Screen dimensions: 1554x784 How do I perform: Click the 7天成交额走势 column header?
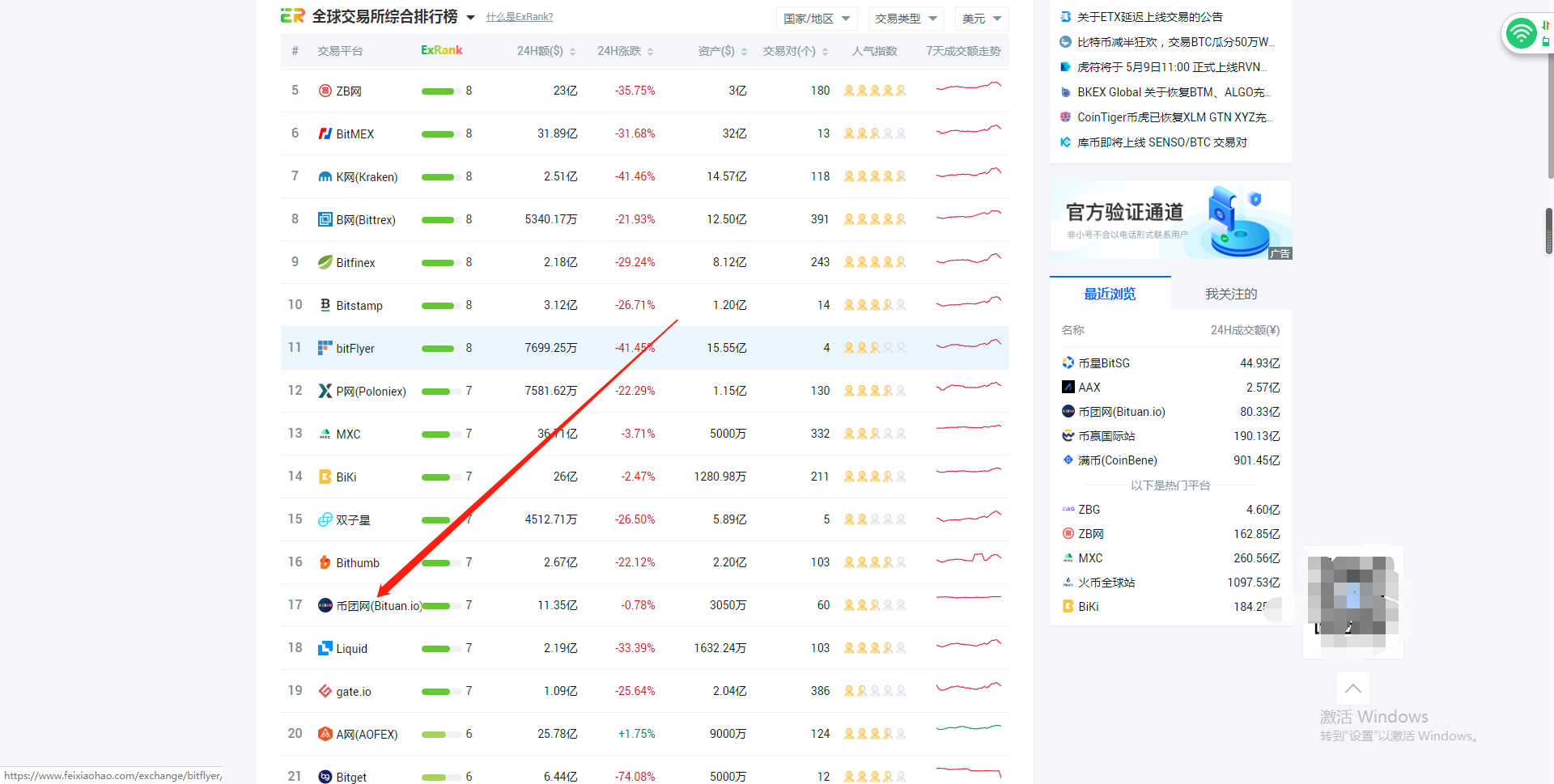coord(963,51)
